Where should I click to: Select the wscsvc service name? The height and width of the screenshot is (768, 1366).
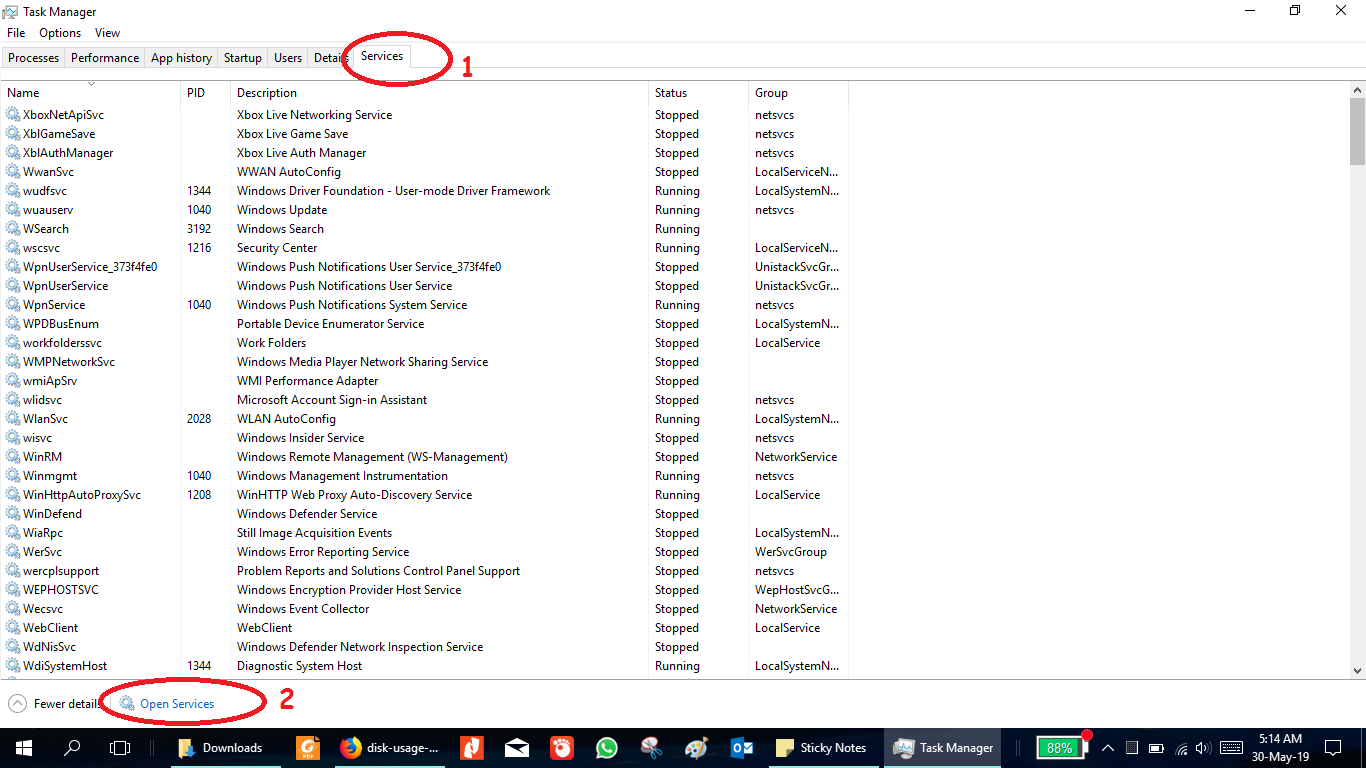click(41, 248)
